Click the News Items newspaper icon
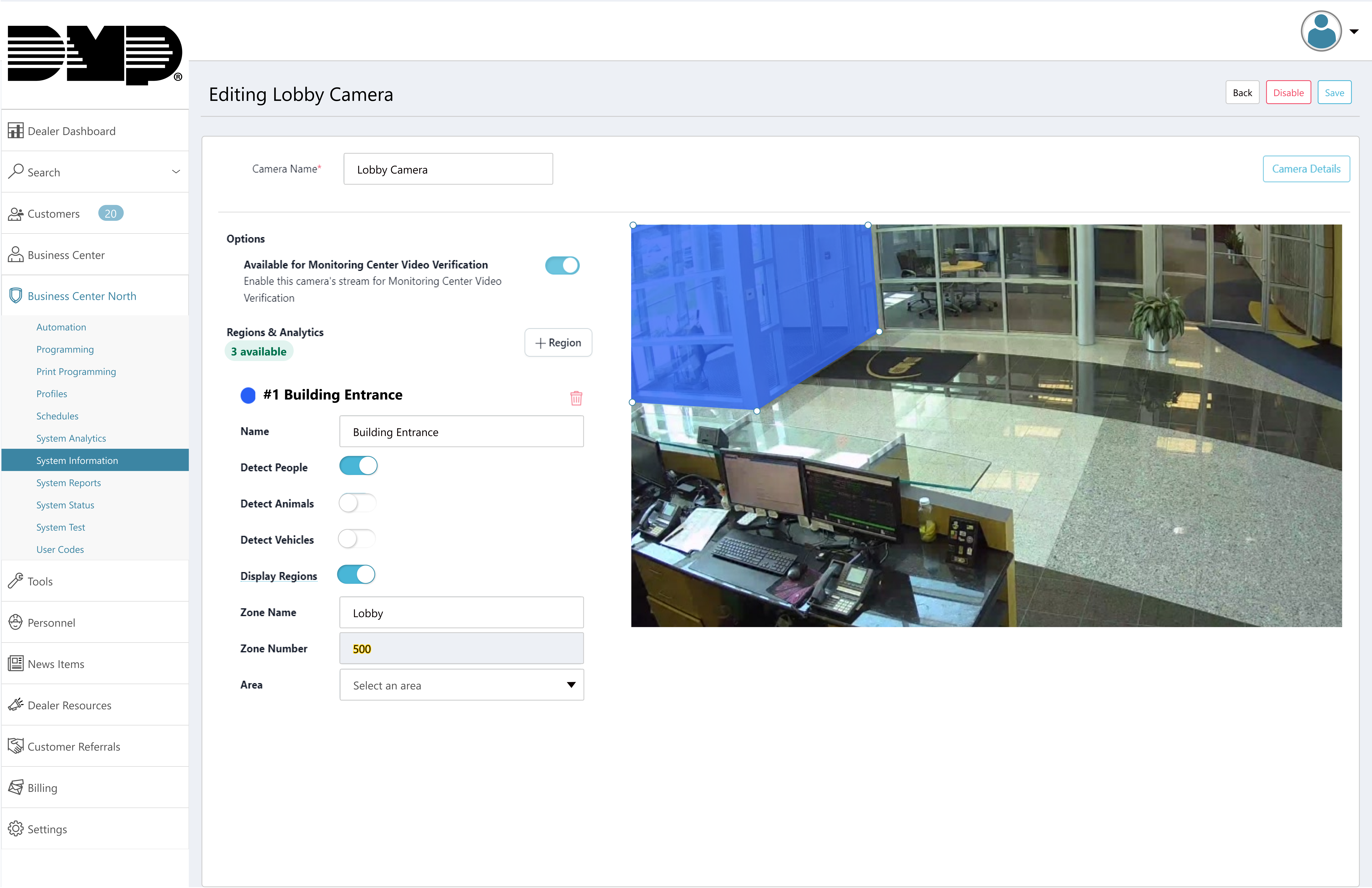Viewport: 1372px width, 888px height. tap(15, 663)
